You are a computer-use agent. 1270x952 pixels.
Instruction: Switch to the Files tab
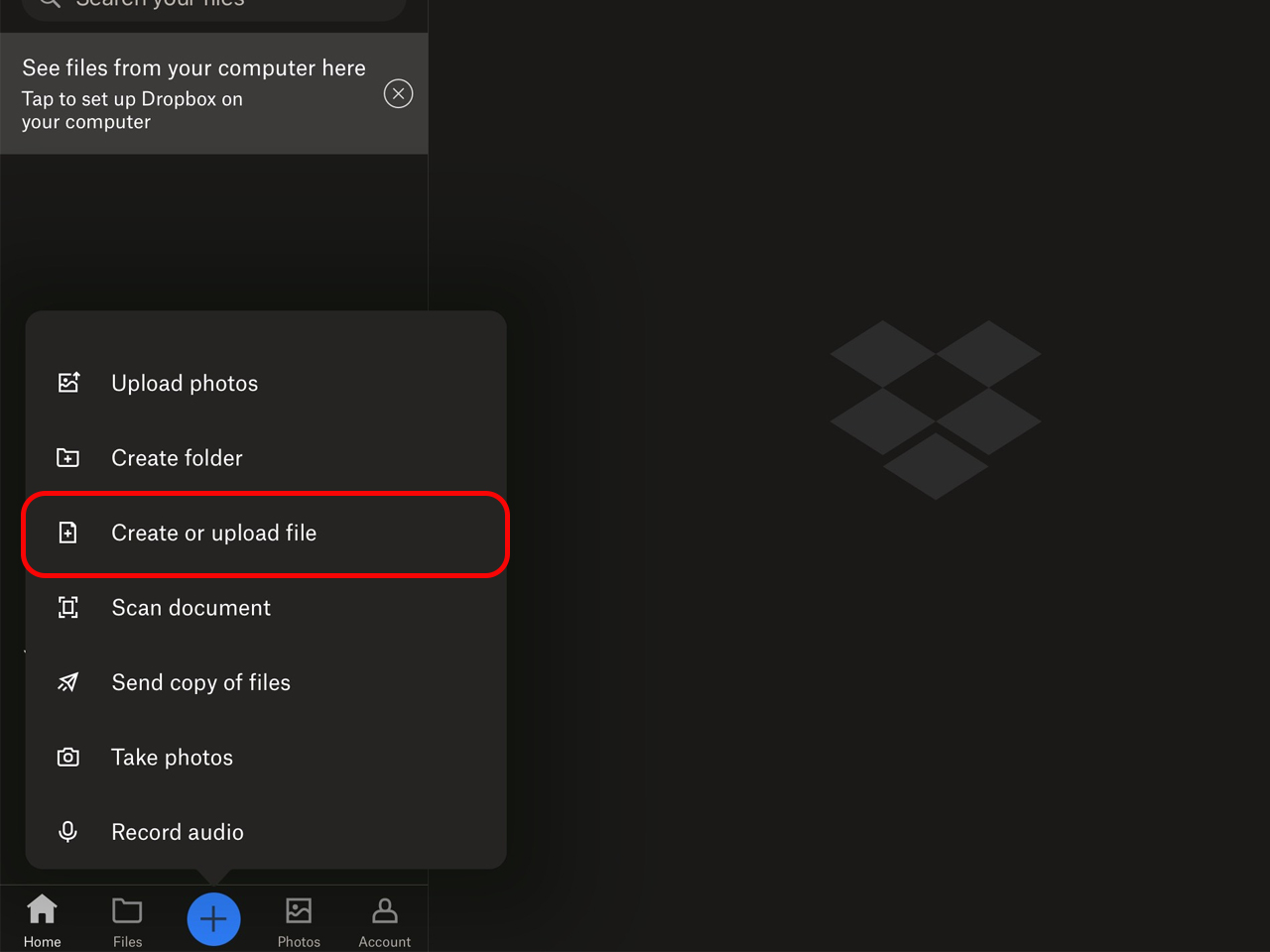(127, 921)
